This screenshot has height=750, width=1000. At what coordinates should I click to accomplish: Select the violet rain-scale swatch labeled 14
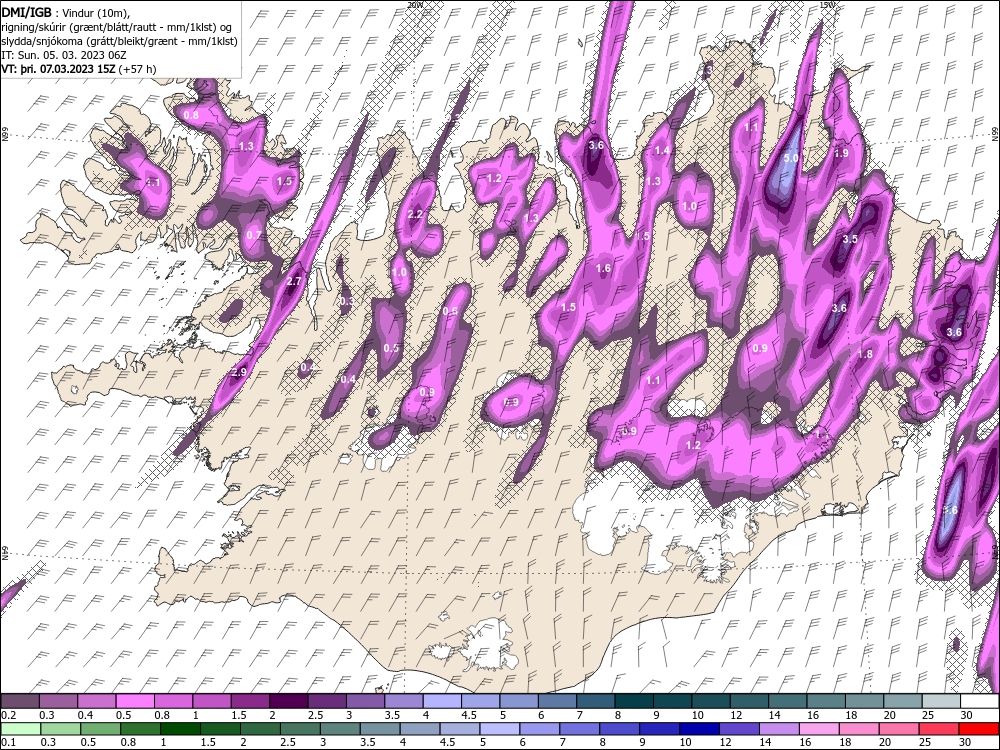(x=779, y=729)
